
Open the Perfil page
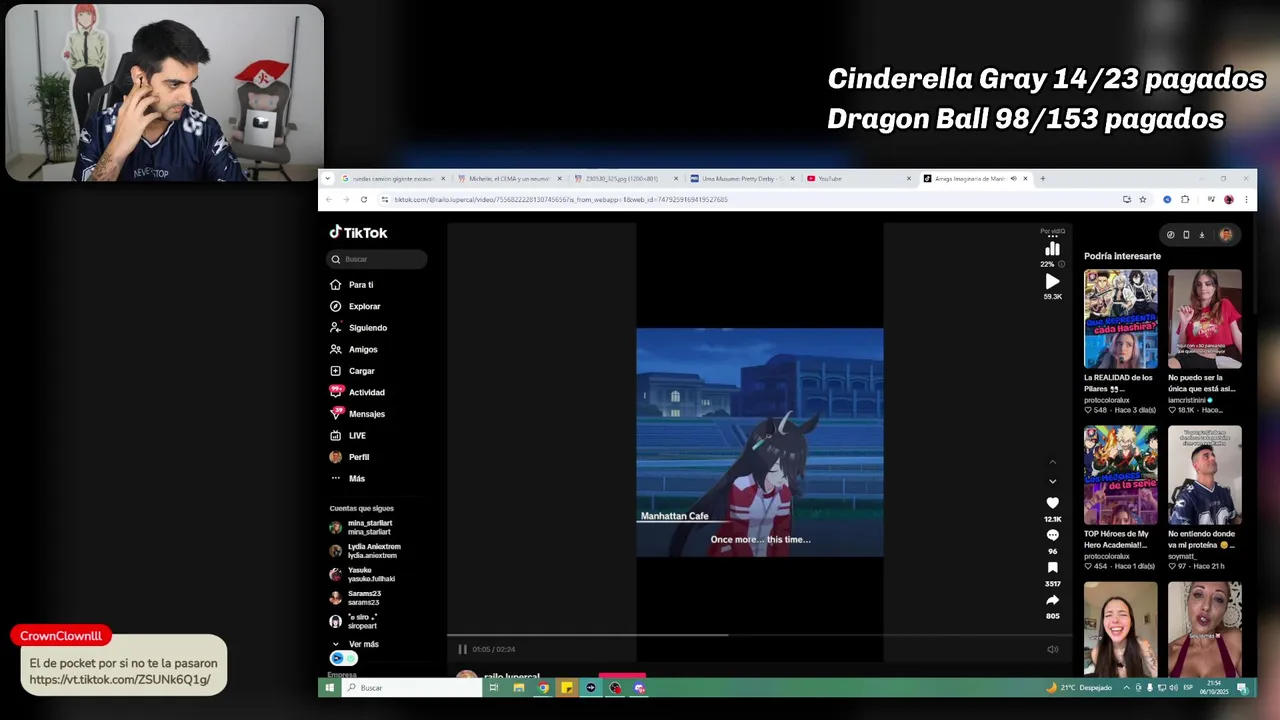(349, 457)
